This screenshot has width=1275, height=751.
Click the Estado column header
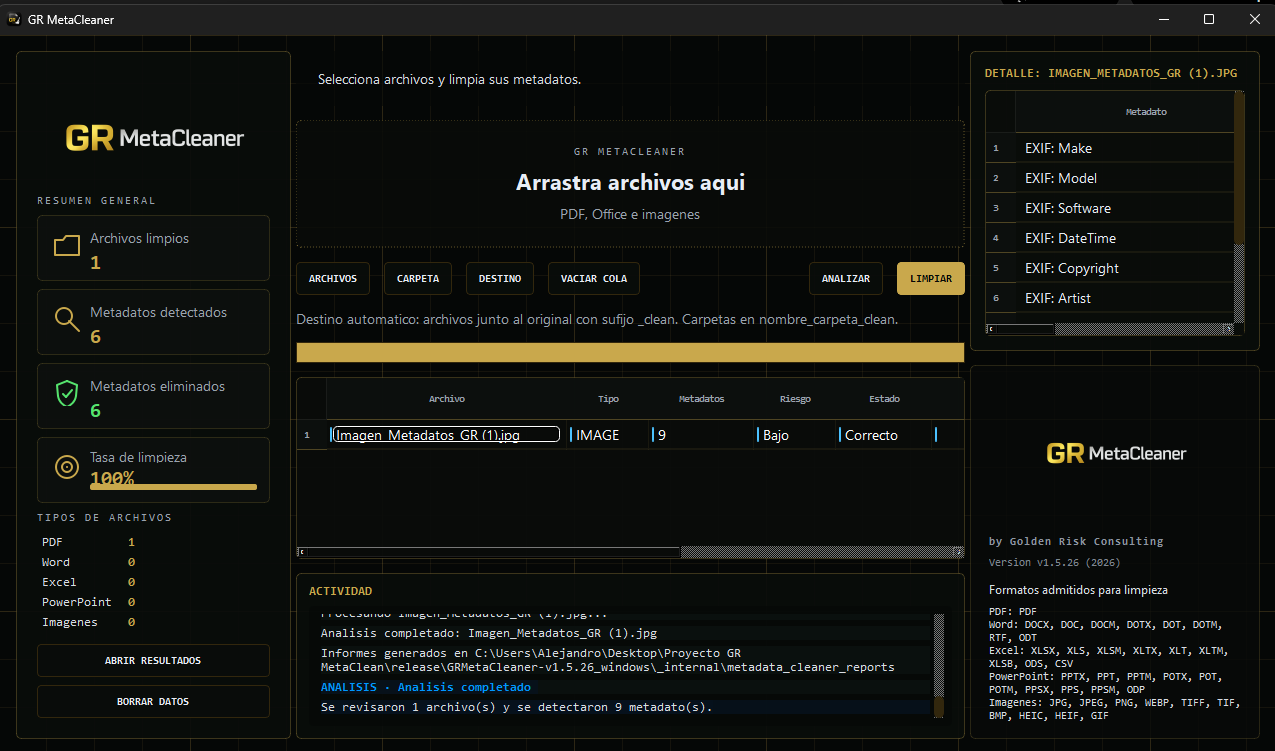884,399
